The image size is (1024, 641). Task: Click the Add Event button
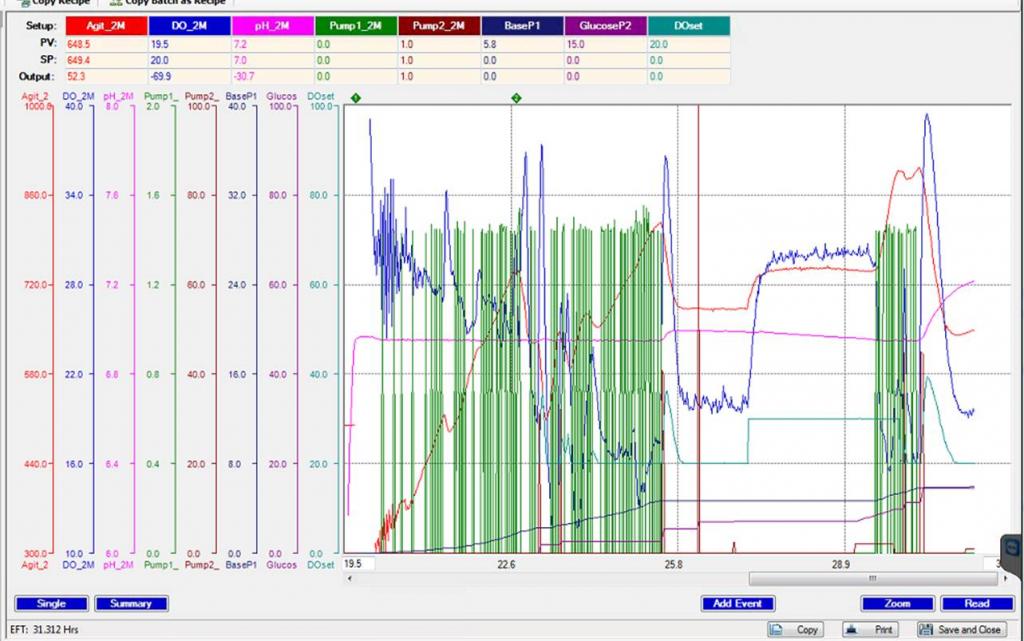738,603
